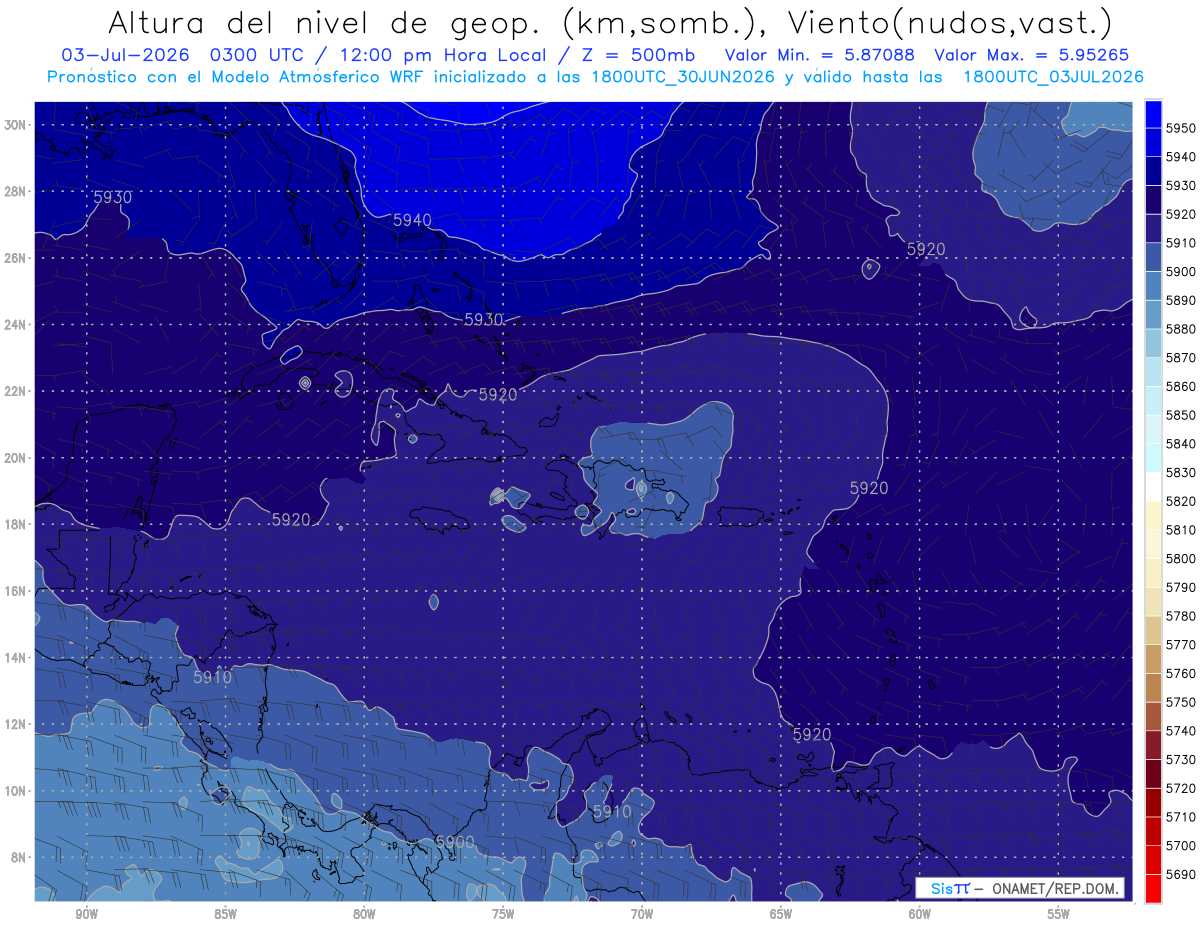
Task: Click the 5900 contour label on the map
Action: (x=455, y=842)
